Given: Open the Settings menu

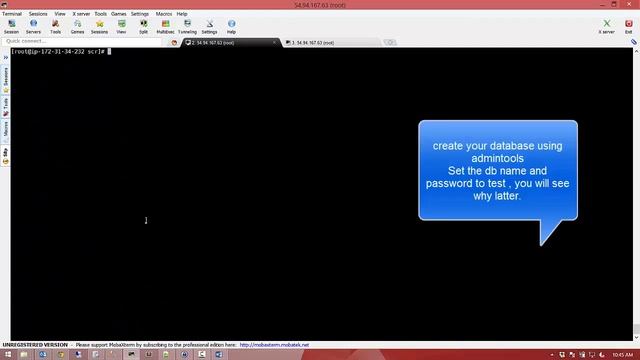Looking at the screenshot, I should tap(140, 14).
